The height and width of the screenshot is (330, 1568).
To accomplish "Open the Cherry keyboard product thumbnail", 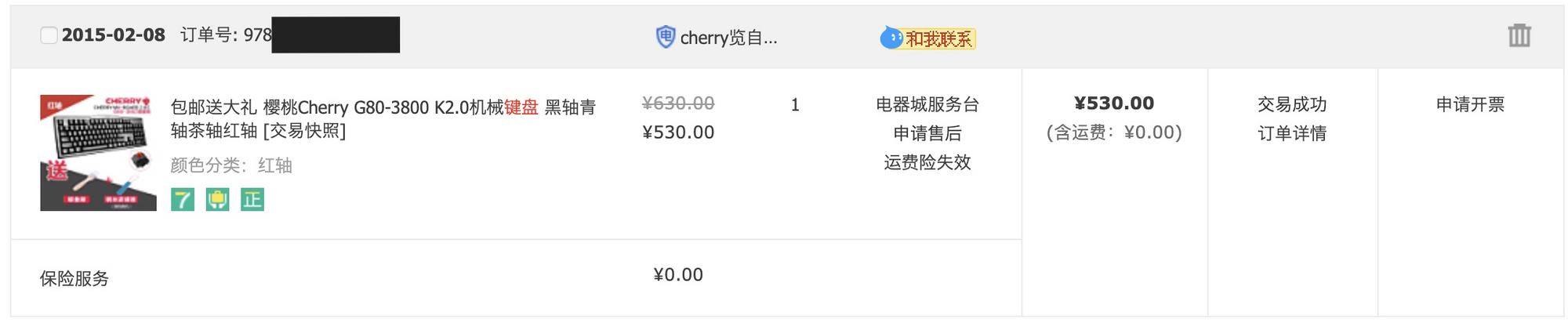I will click(98, 153).
